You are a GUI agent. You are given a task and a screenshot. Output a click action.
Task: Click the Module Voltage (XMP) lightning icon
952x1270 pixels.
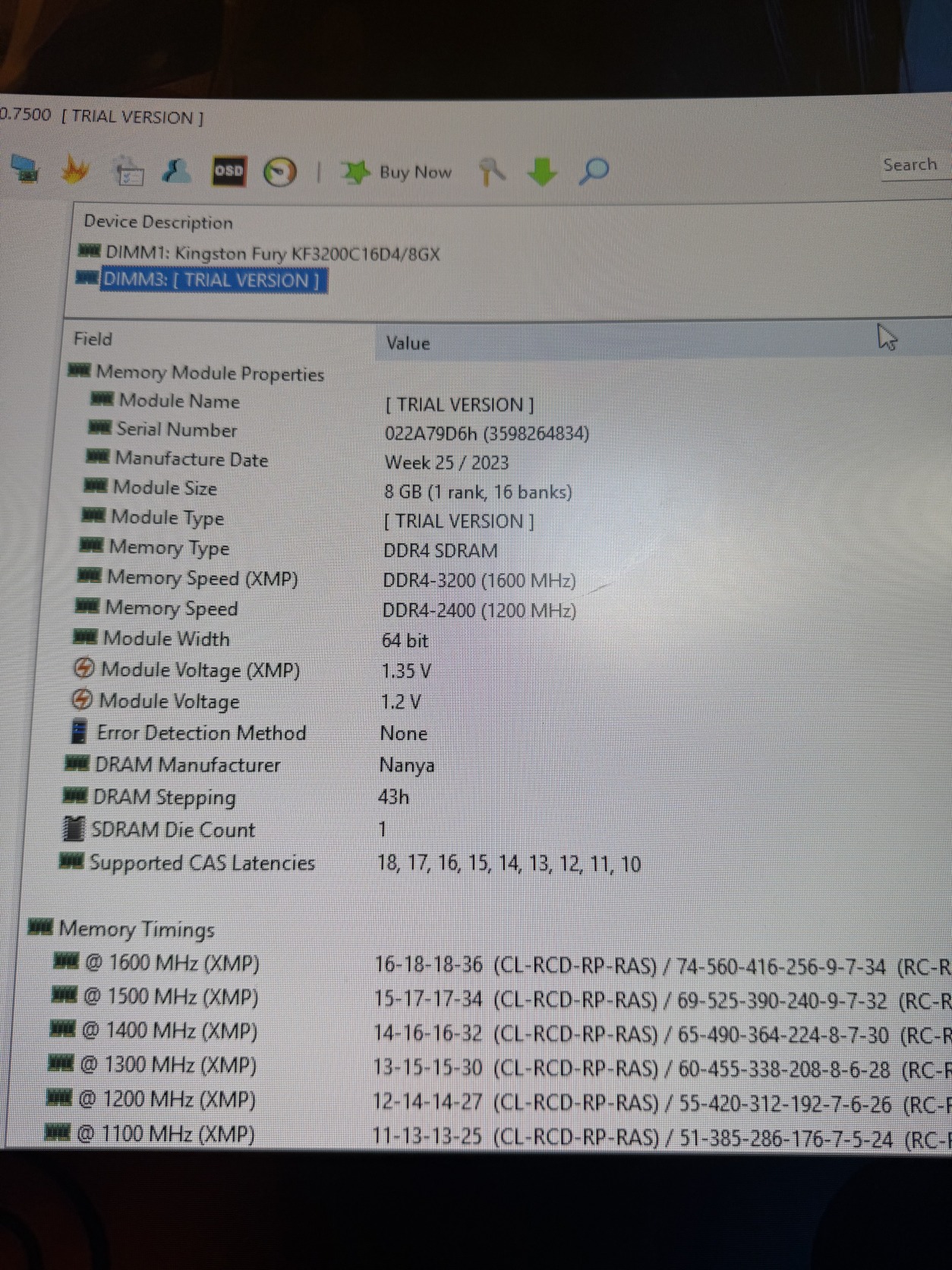[x=84, y=668]
